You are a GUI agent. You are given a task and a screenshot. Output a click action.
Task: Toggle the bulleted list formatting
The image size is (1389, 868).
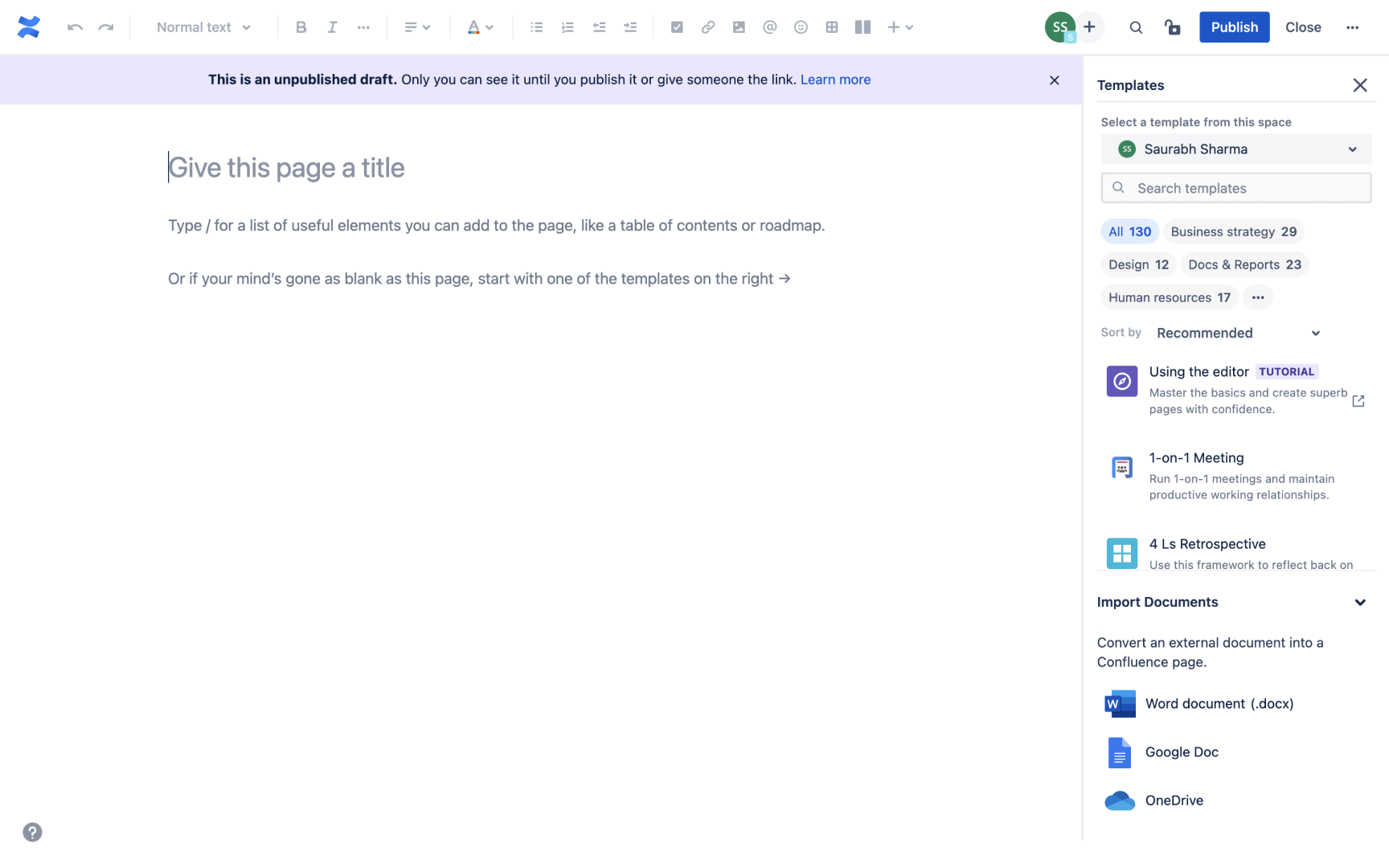[536, 27]
